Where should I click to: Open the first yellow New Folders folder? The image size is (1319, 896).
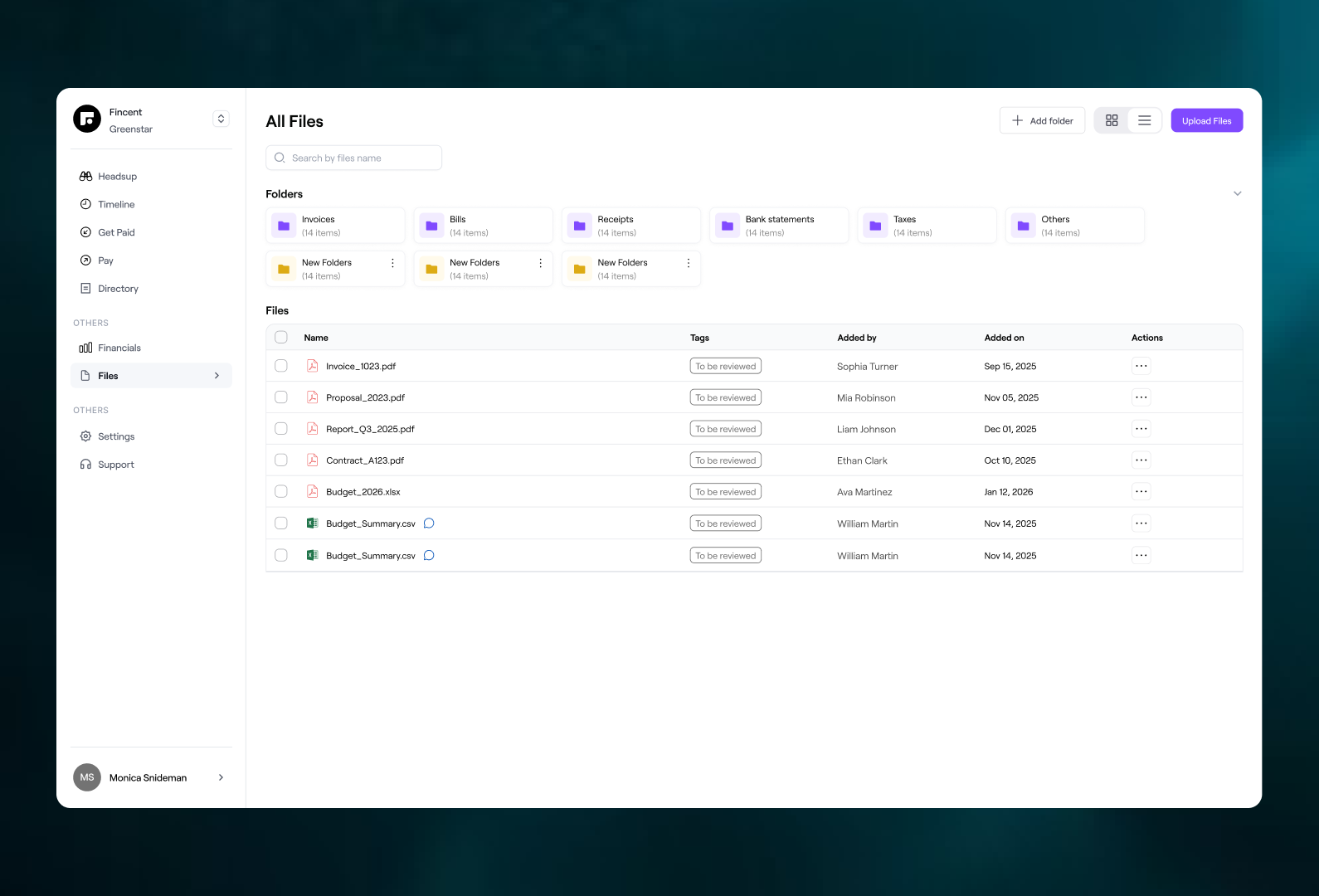[x=335, y=269]
